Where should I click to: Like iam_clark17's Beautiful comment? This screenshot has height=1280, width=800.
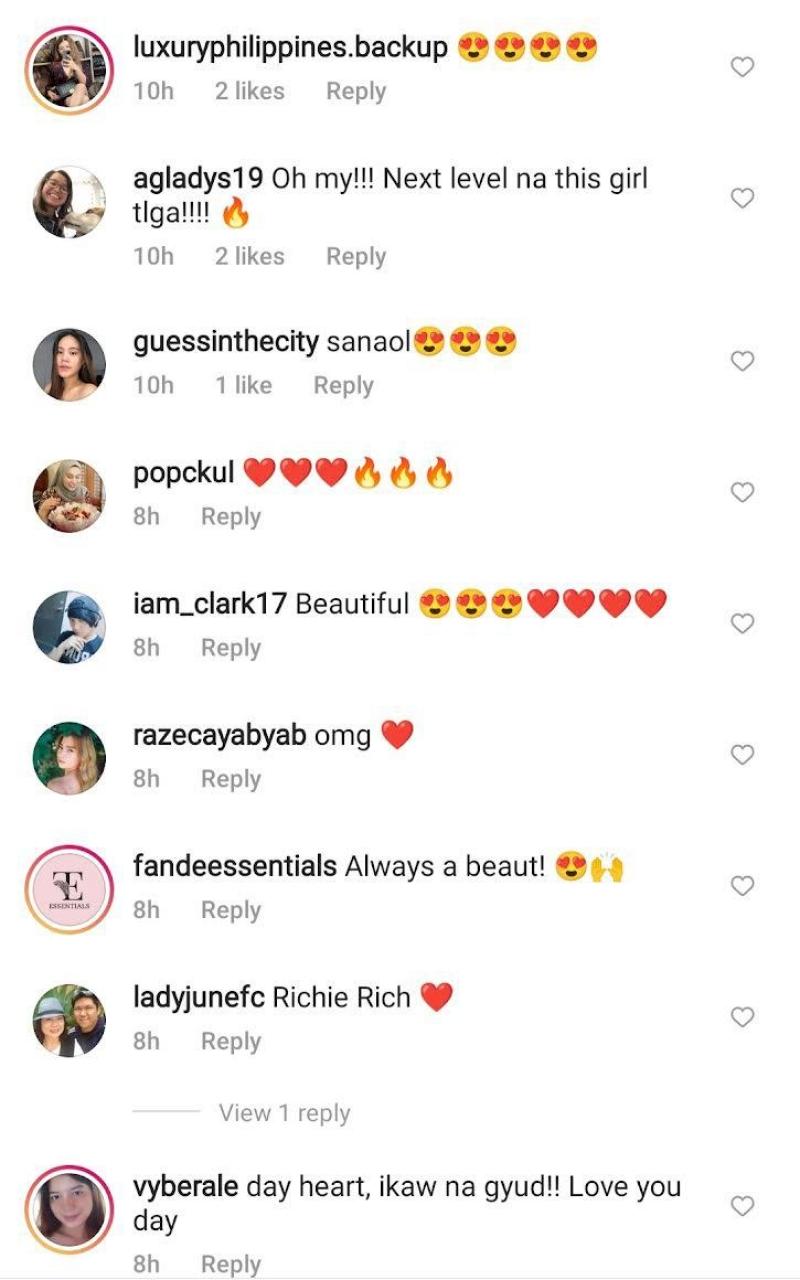point(742,623)
